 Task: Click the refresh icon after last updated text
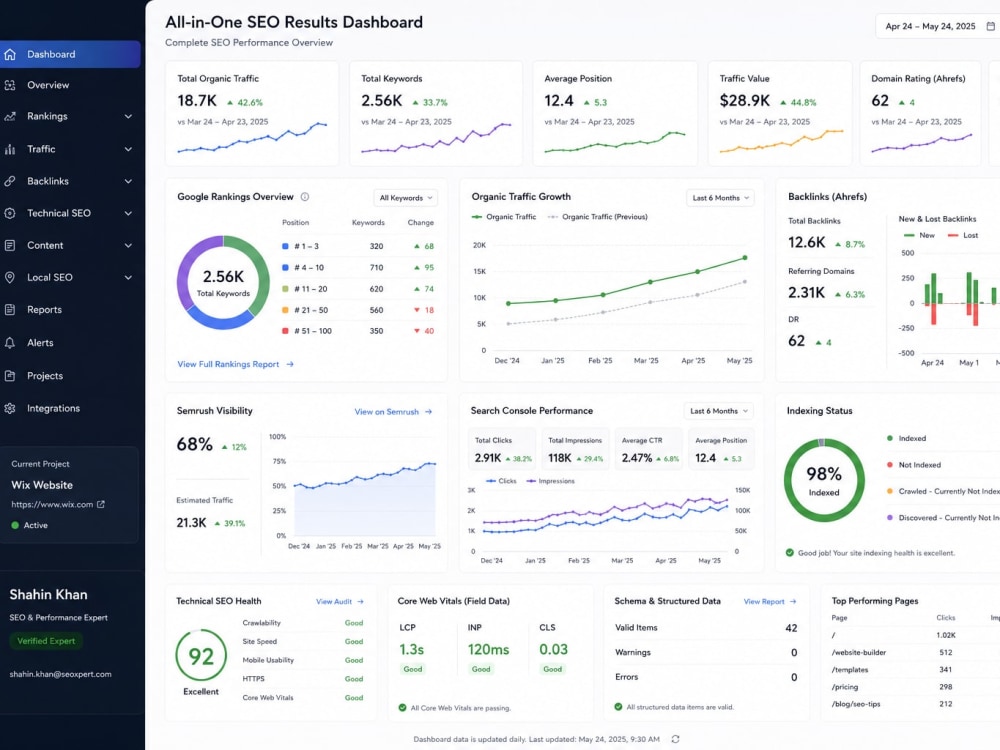point(675,739)
